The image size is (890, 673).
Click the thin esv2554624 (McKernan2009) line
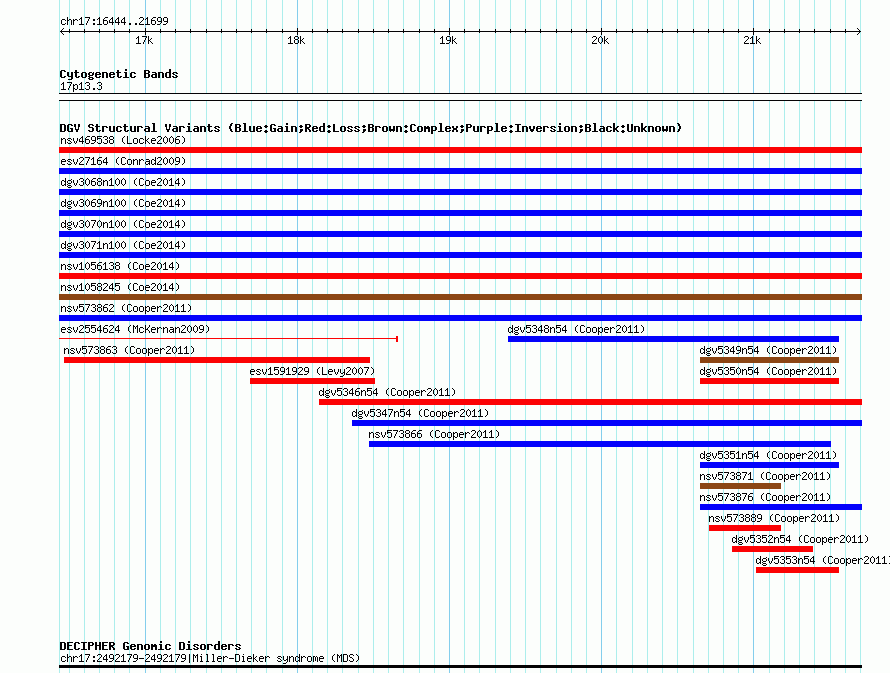click(228, 339)
